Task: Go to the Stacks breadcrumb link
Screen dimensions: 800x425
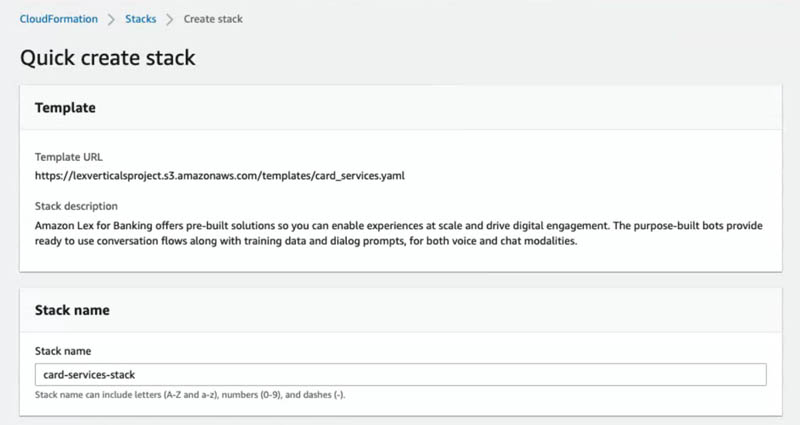Action: pyautogui.click(x=140, y=19)
